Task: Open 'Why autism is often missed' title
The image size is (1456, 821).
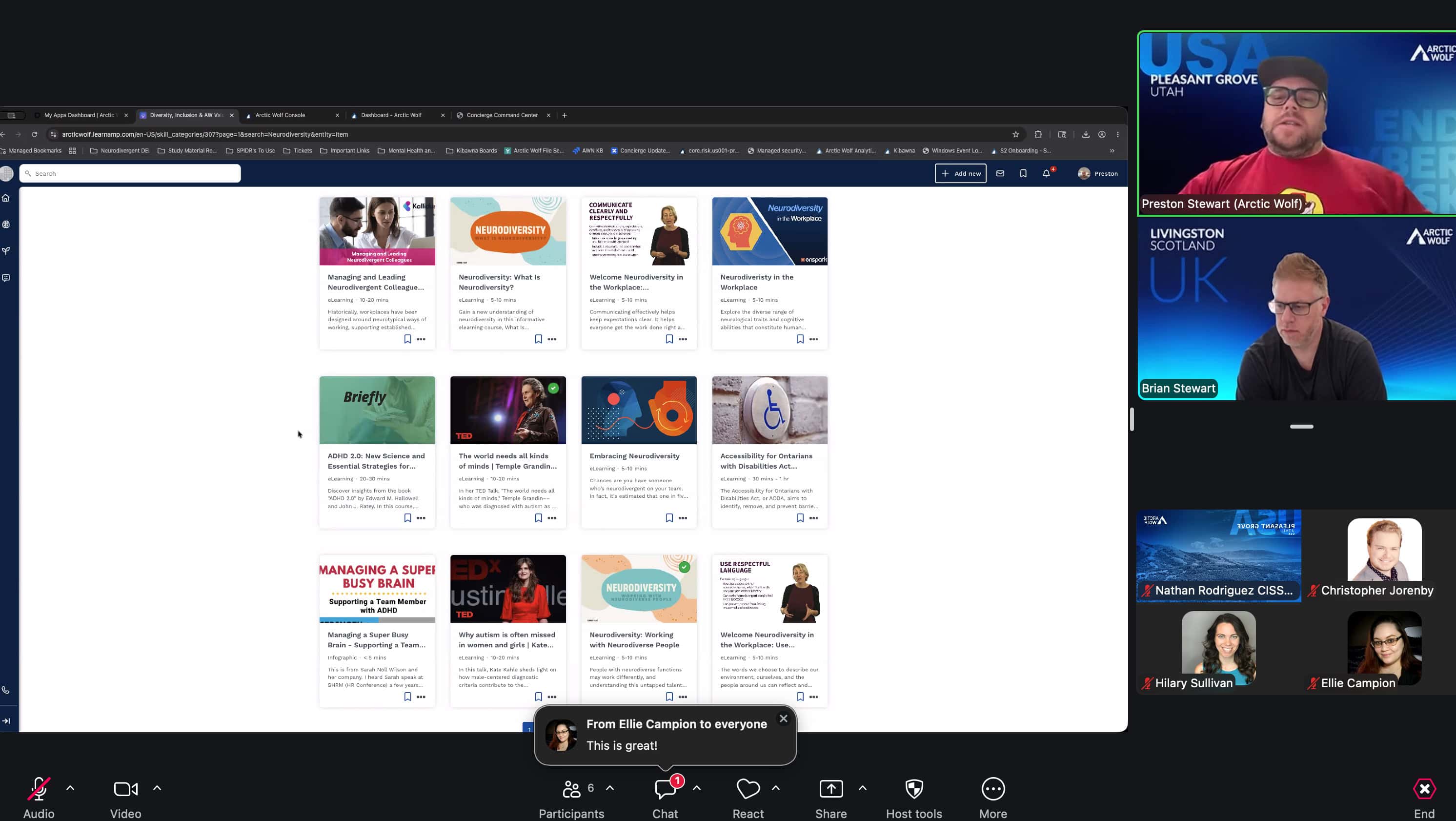Action: [506, 640]
